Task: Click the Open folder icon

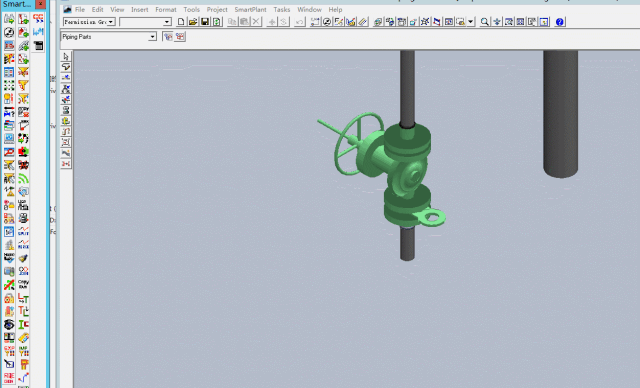Action: tap(193, 22)
